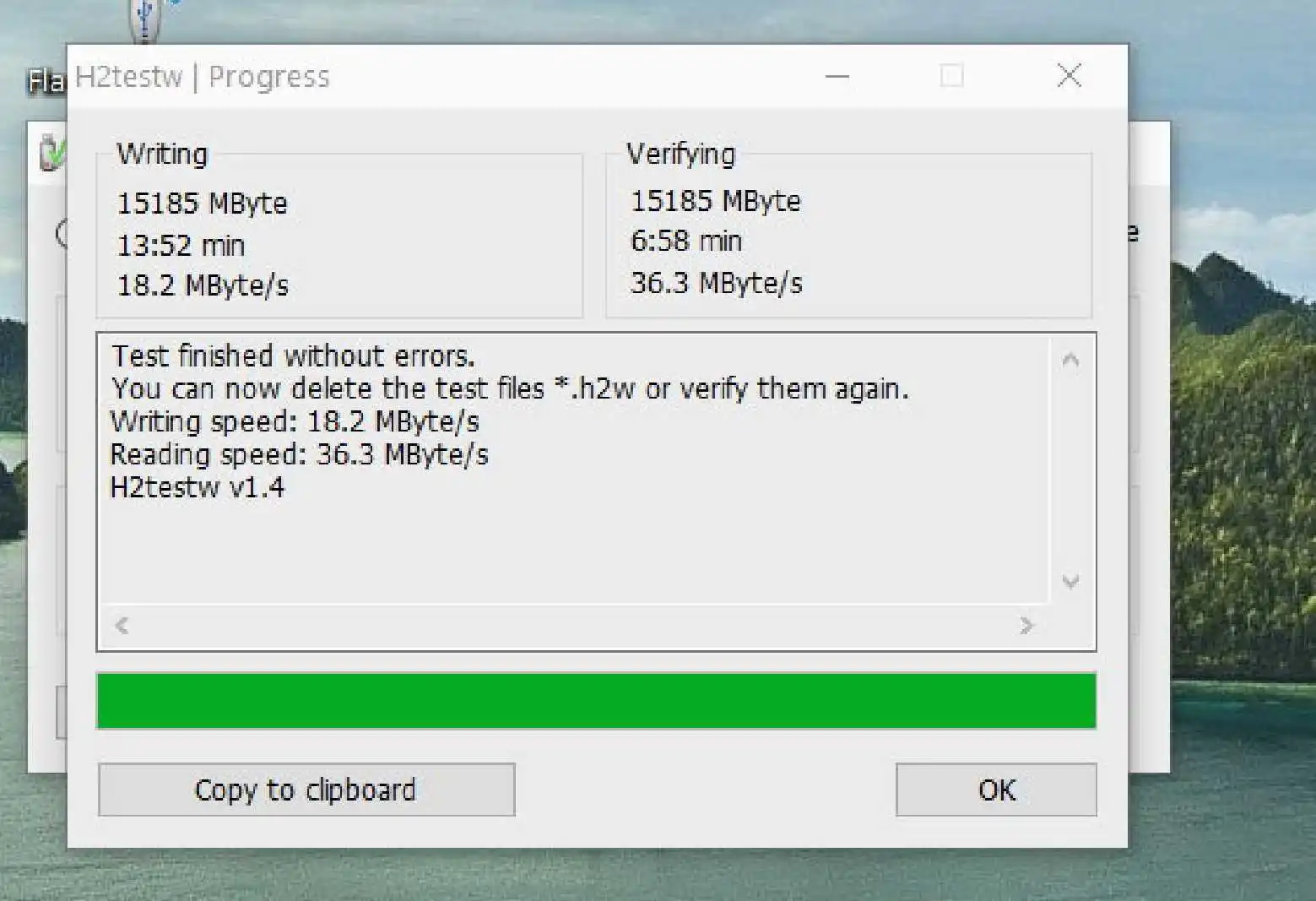Minimize the H2testw Progress window
Viewport: 1316px width, 901px height.
click(x=837, y=76)
